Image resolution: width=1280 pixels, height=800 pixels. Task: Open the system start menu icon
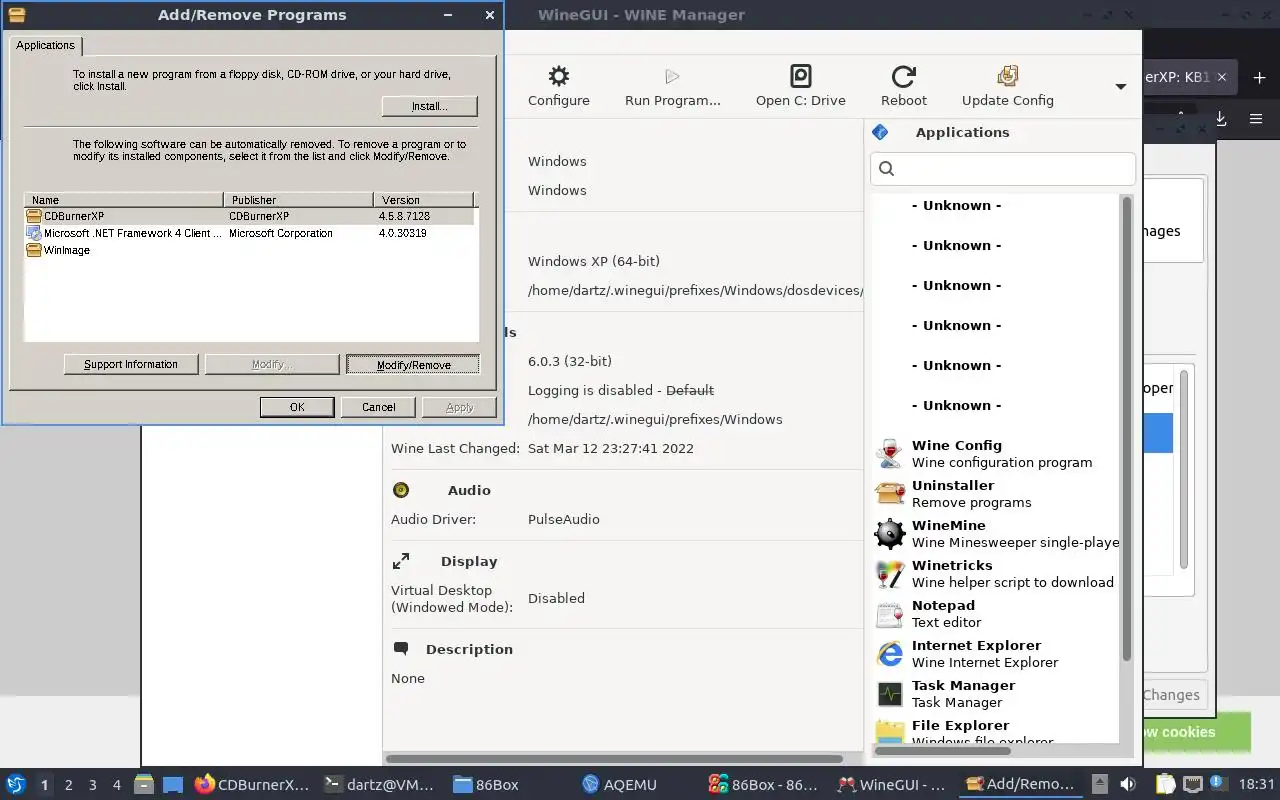point(16,784)
